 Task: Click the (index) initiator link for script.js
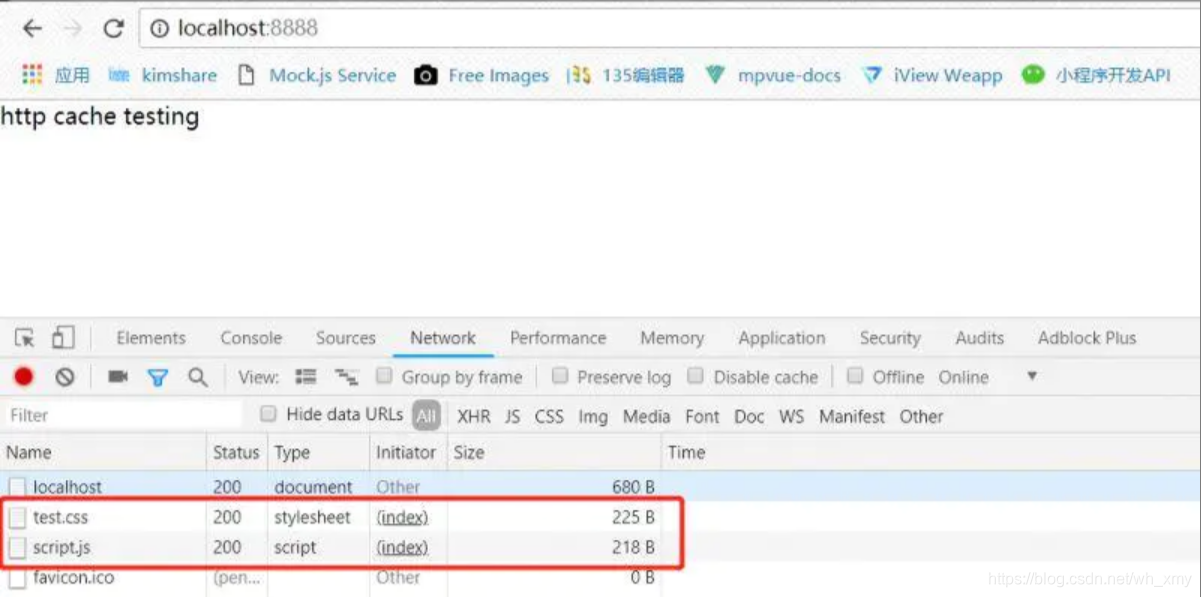[402, 547]
